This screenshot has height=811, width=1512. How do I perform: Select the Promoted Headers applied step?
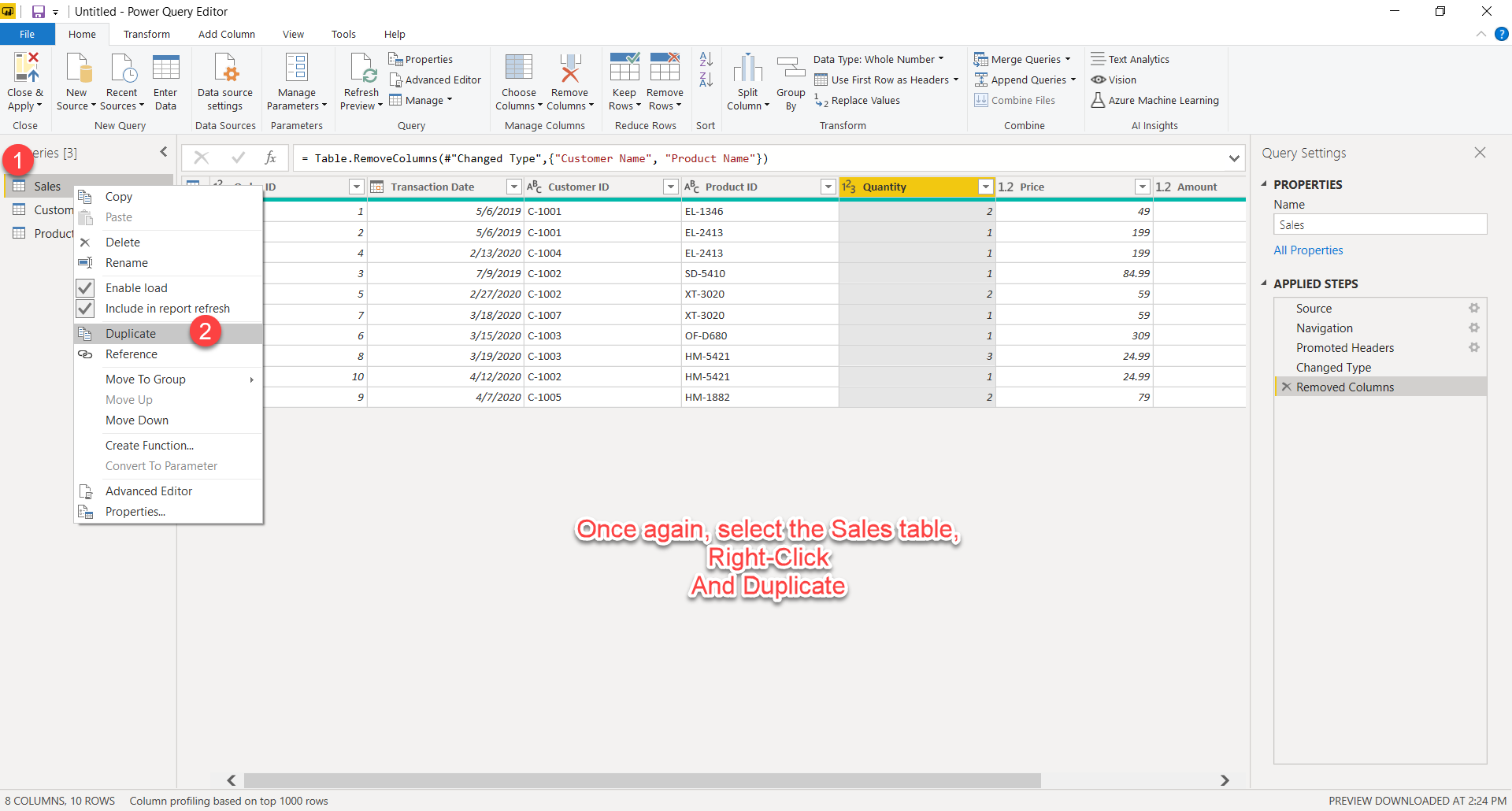point(1380,347)
